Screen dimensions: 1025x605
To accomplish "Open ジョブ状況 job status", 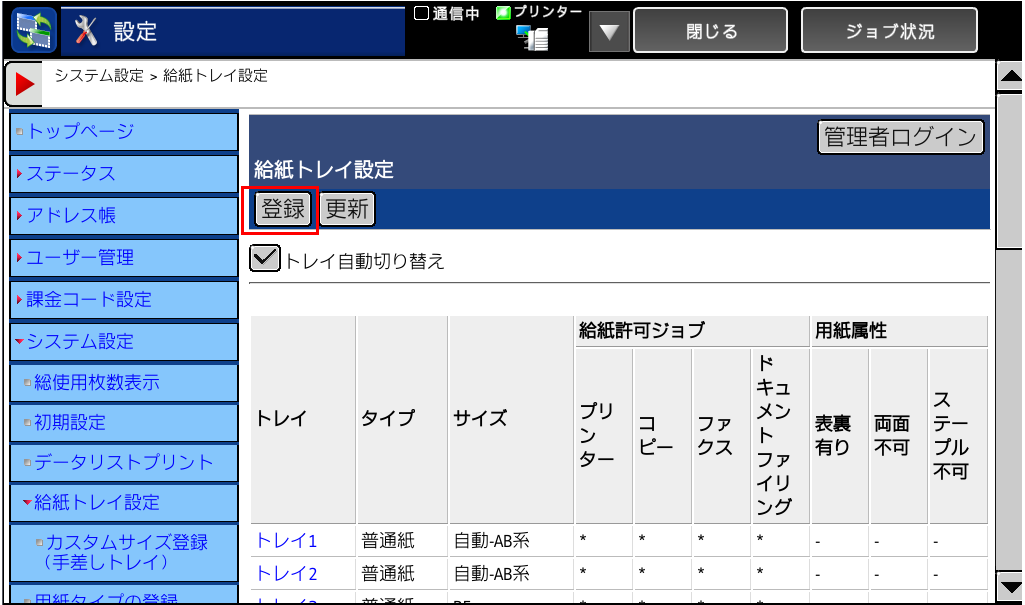I will (x=889, y=31).
